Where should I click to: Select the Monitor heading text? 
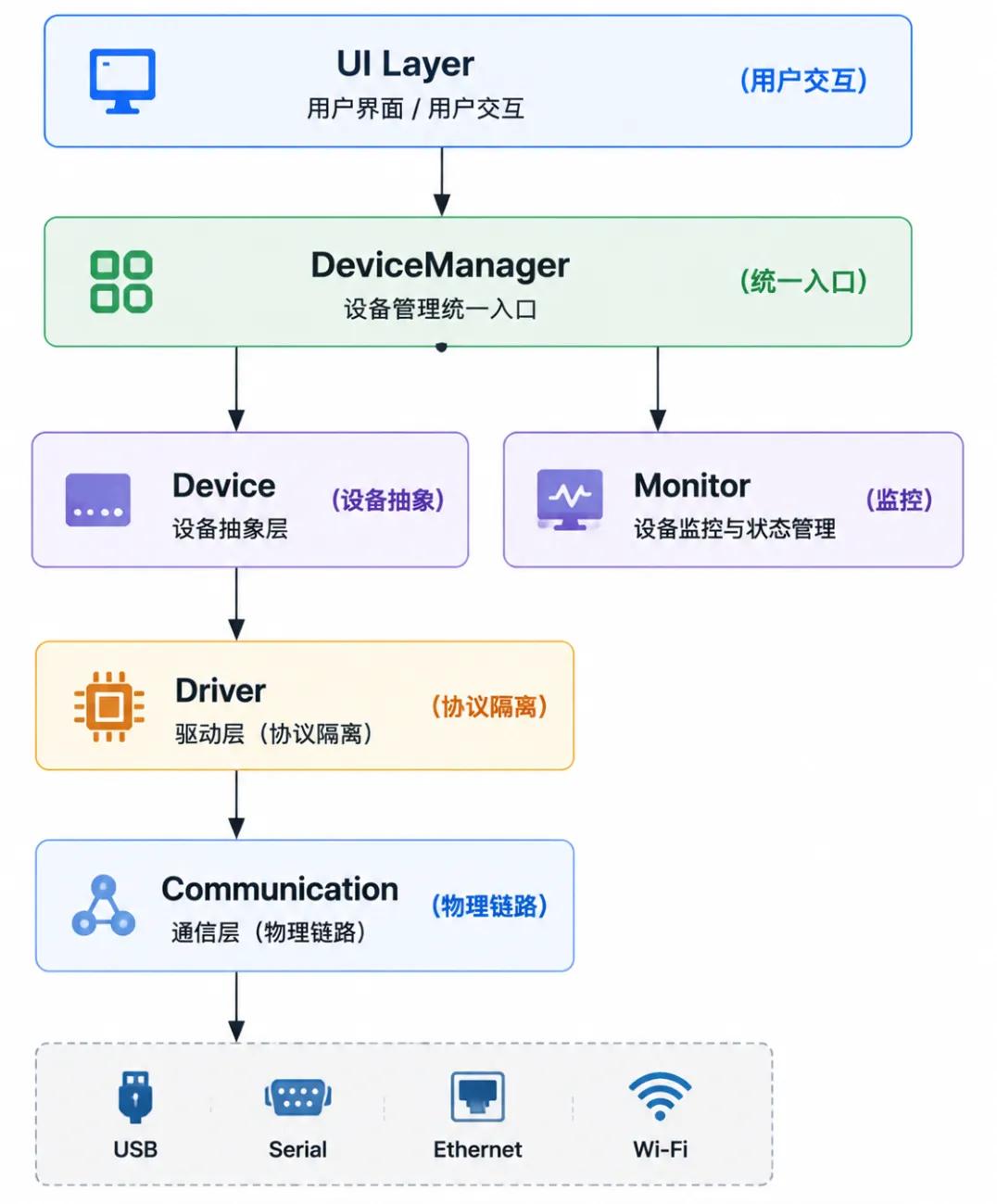[692, 486]
